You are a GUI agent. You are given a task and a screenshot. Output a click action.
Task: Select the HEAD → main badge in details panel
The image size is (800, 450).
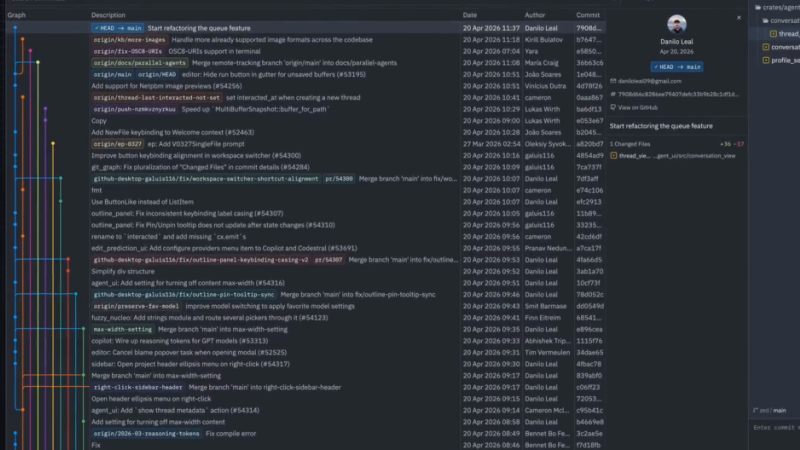pos(677,67)
